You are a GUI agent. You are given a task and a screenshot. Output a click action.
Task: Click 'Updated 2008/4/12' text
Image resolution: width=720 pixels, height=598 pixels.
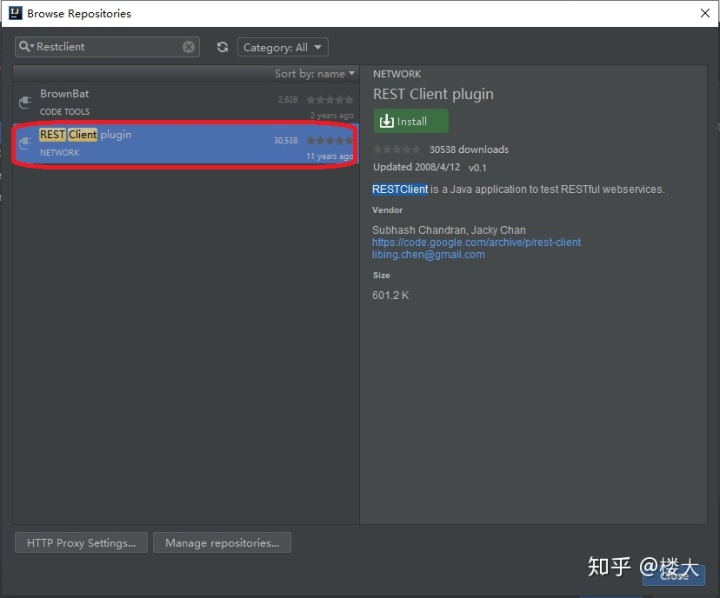(x=416, y=167)
